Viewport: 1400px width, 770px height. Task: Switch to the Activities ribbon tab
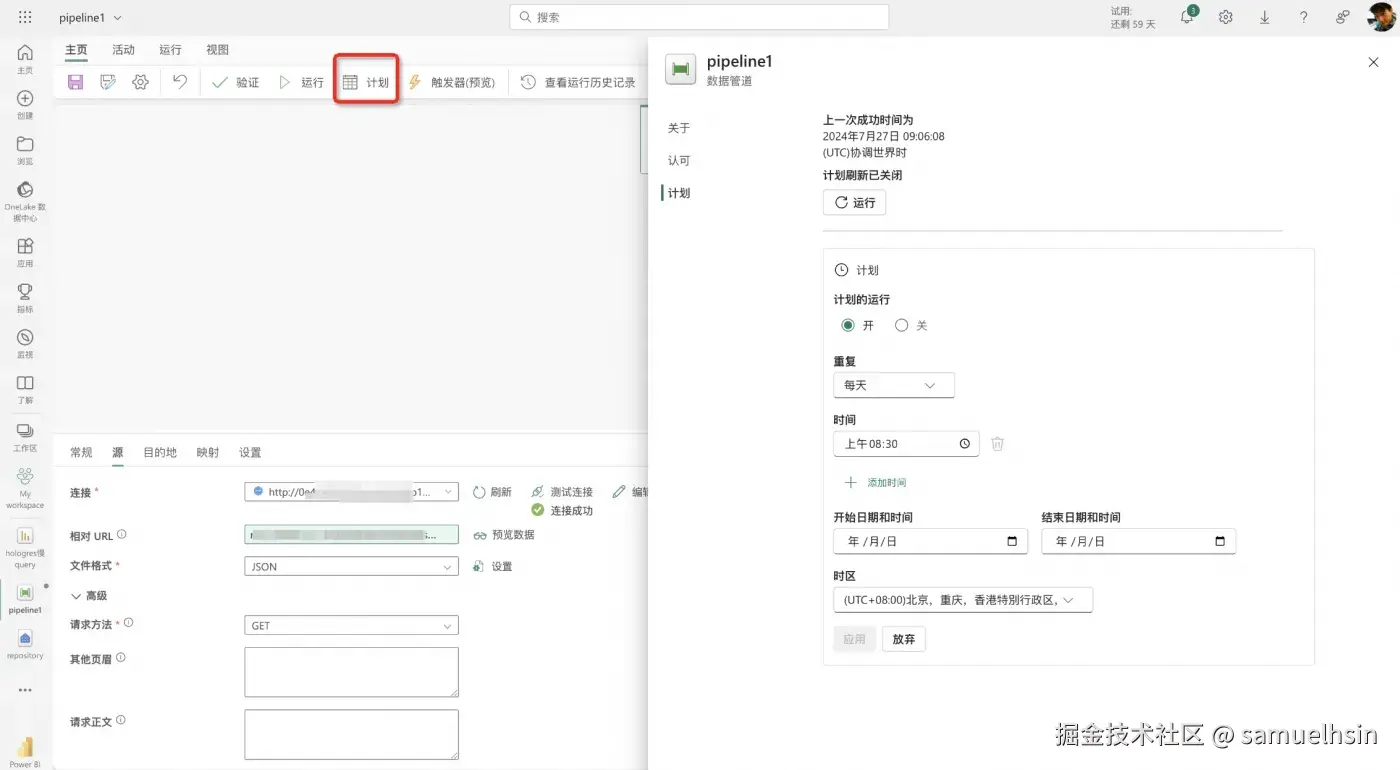pos(123,50)
